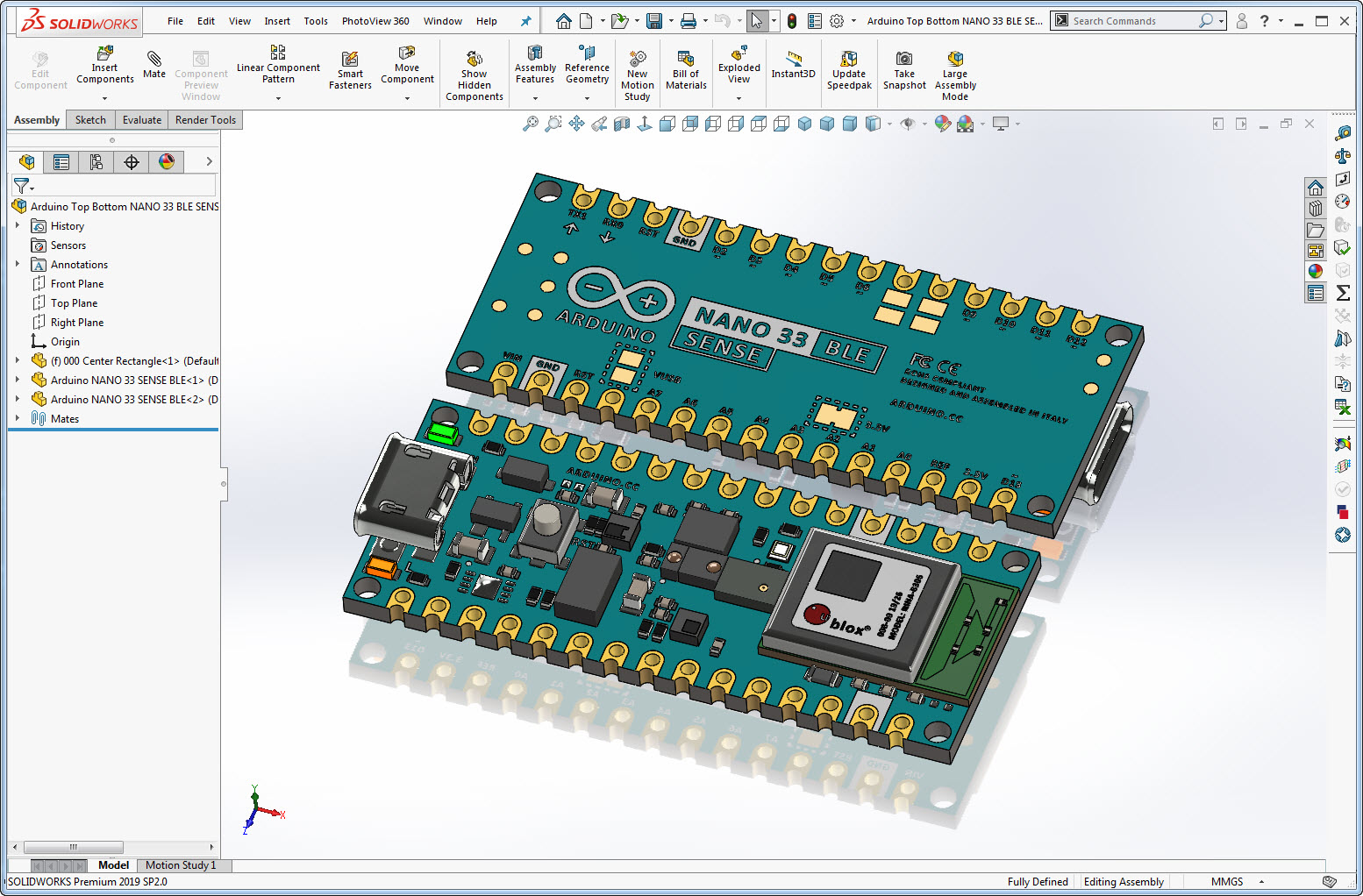The height and width of the screenshot is (896, 1363).
Task: Open the Linear Component Pattern dropdown arrow
Action: [x=278, y=98]
